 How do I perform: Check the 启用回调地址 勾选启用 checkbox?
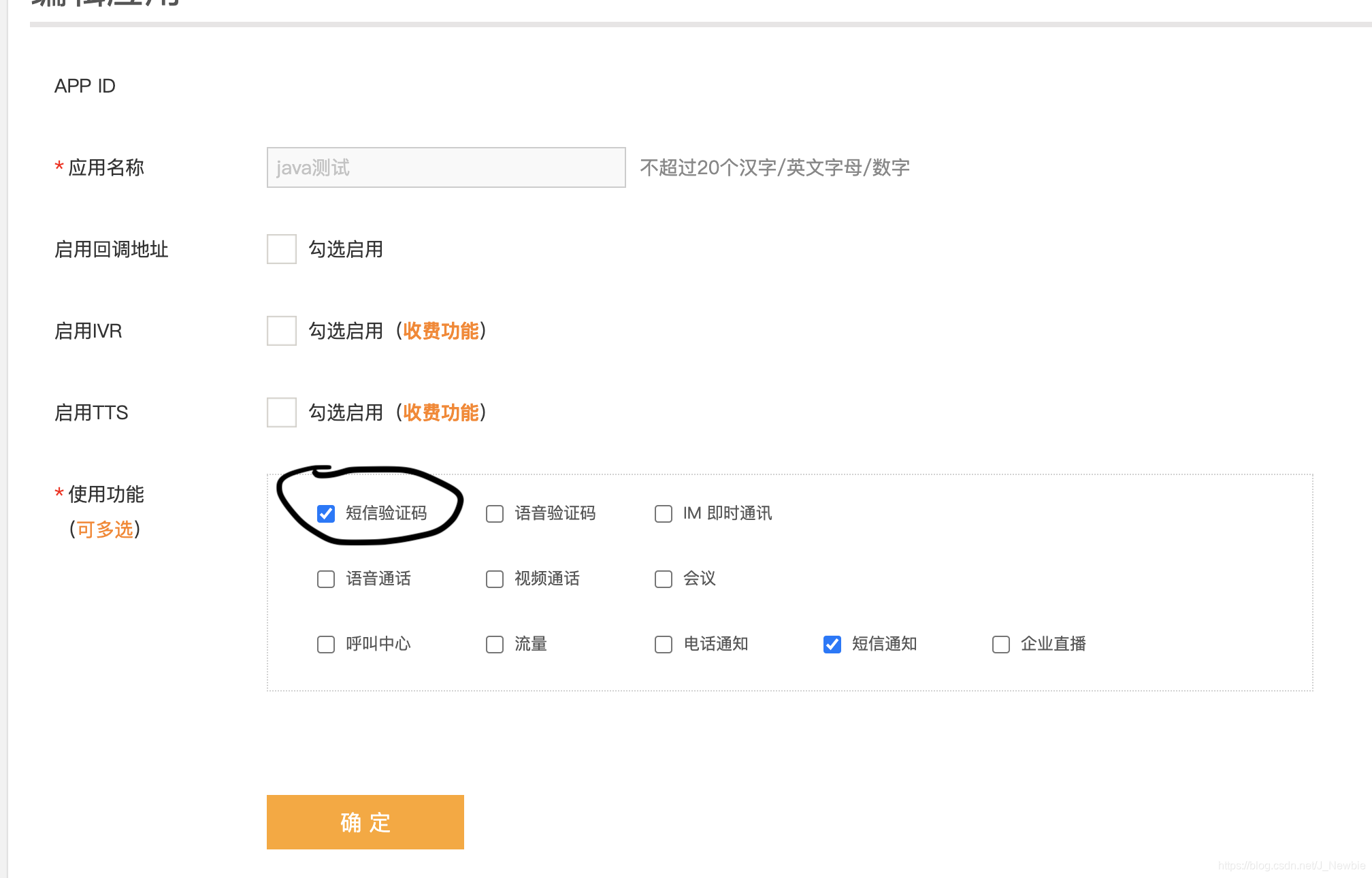coord(281,249)
